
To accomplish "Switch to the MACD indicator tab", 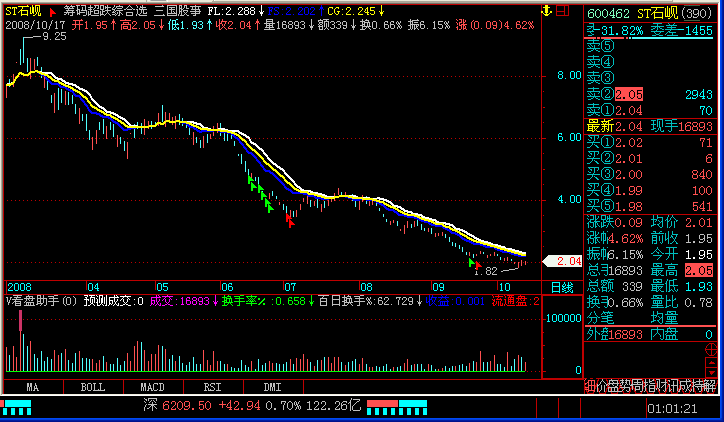I will pyautogui.click(x=152, y=387).
